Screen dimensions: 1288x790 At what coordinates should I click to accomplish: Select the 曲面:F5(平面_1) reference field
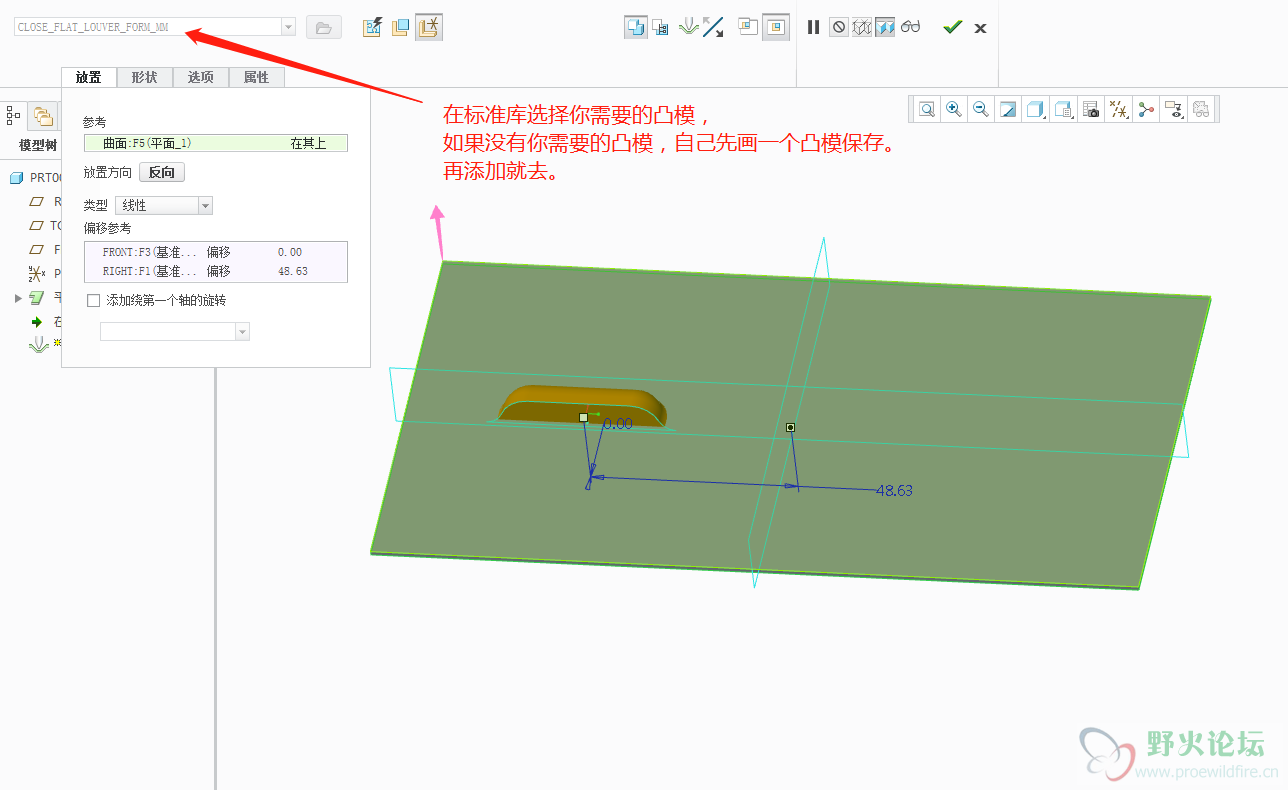point(216,143)
